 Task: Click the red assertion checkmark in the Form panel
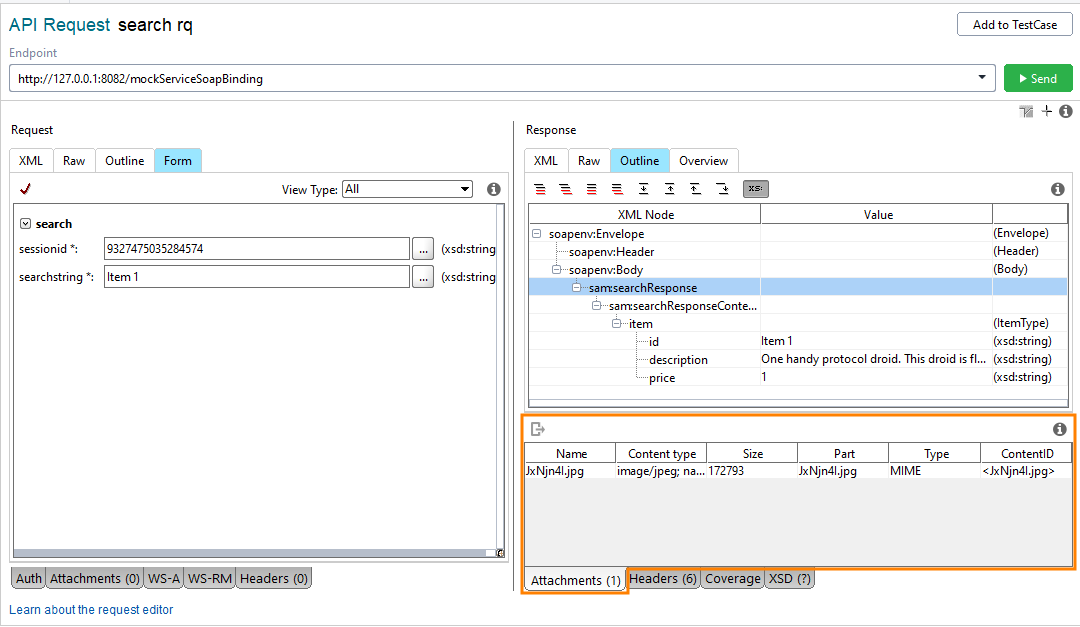(25, 189)
